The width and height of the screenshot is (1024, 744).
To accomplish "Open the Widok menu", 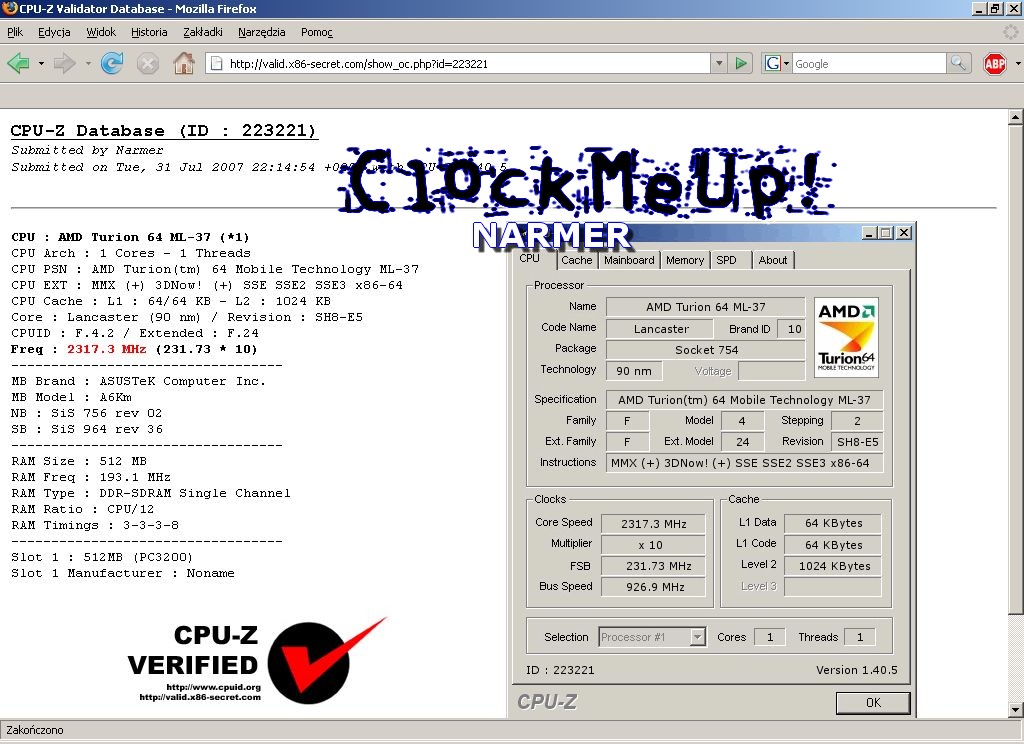I will [101, 32].
